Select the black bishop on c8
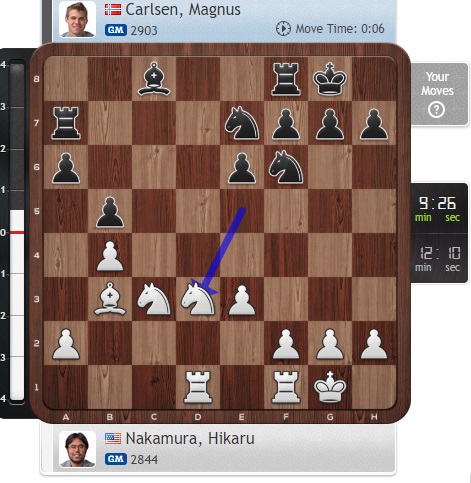 tap(154, 79)
